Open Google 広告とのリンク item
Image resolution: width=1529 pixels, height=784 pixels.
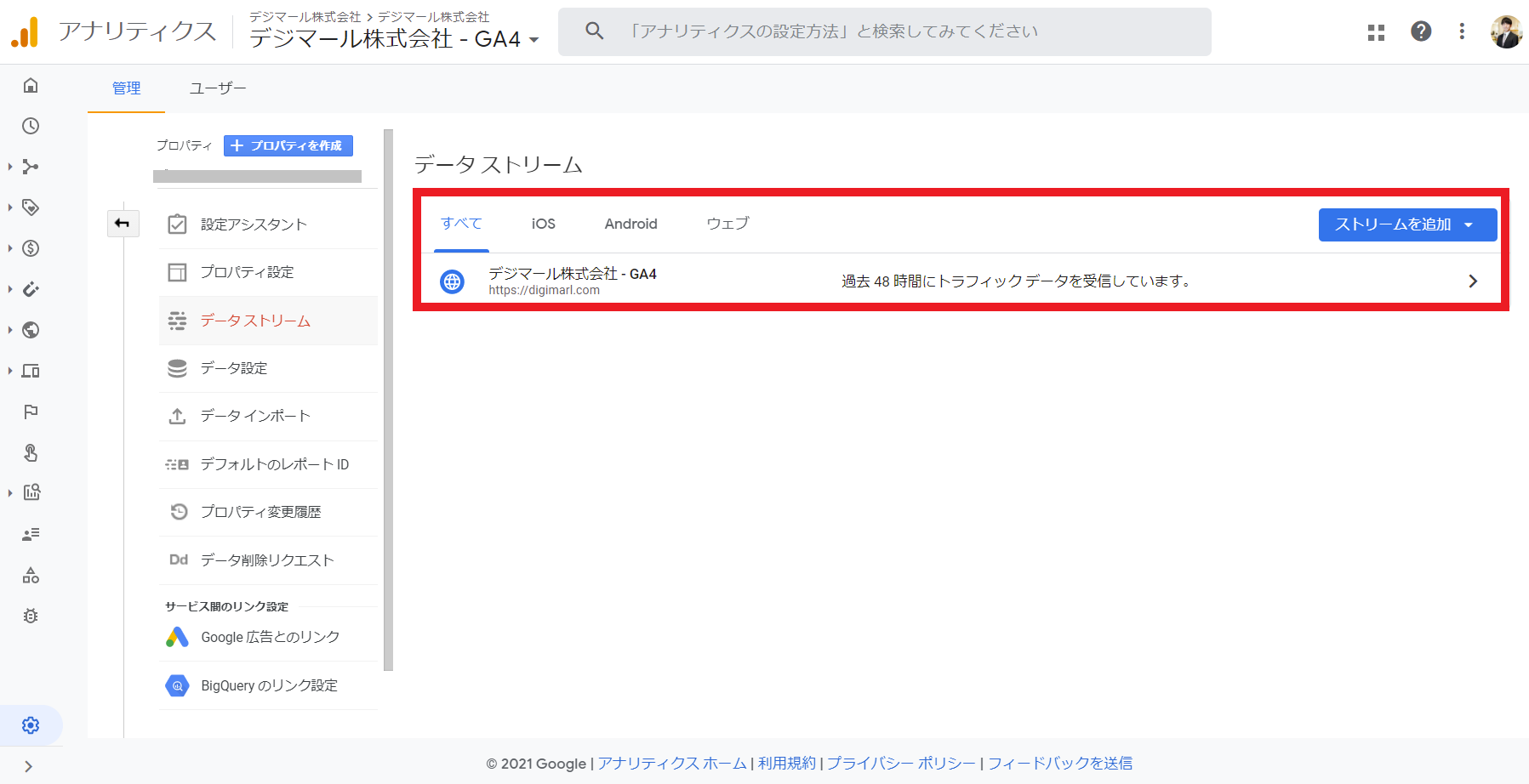coord(268,637)
